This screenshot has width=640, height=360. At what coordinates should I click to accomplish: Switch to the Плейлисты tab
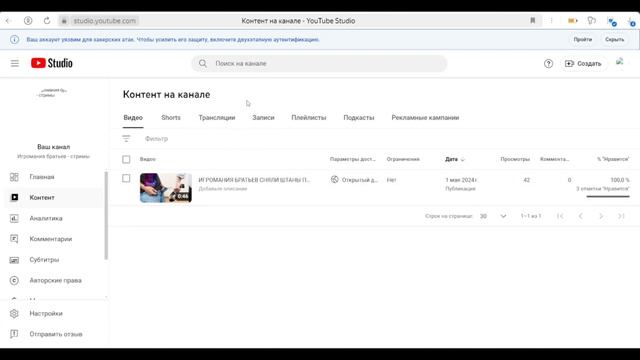[309, 118]
